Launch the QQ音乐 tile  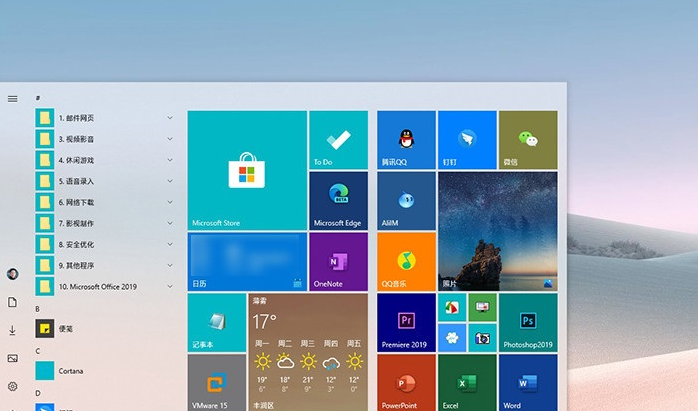(x=406, y=262)
